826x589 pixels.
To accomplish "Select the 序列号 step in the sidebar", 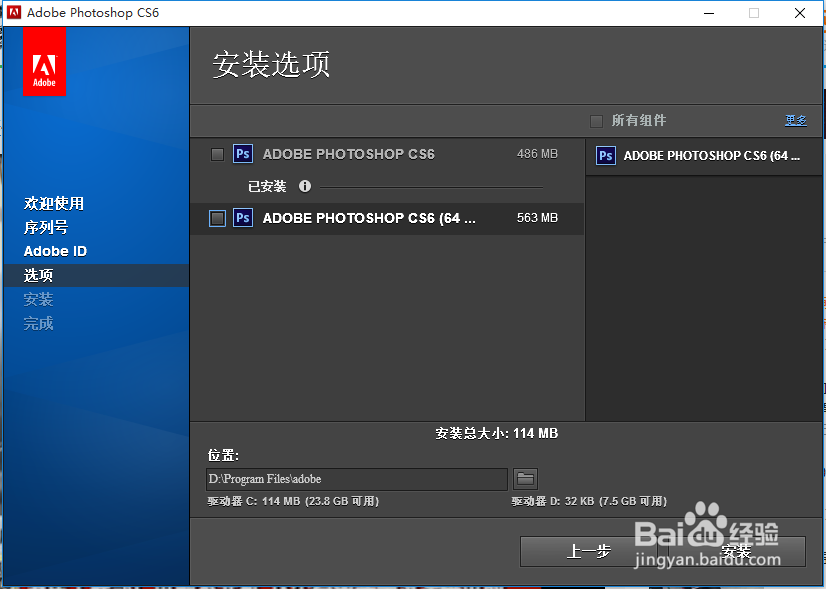I will [46, 227].
